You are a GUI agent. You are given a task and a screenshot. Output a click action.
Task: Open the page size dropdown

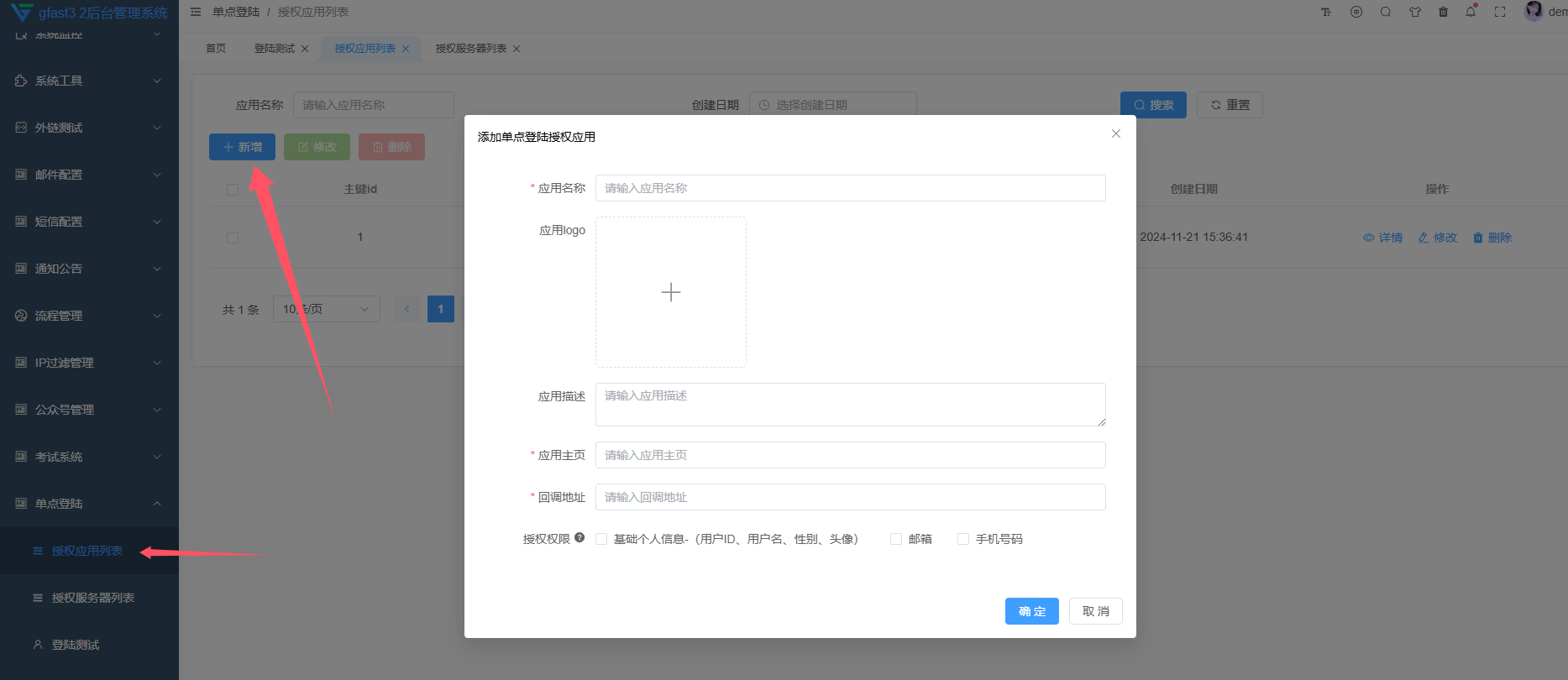[326, 309]
